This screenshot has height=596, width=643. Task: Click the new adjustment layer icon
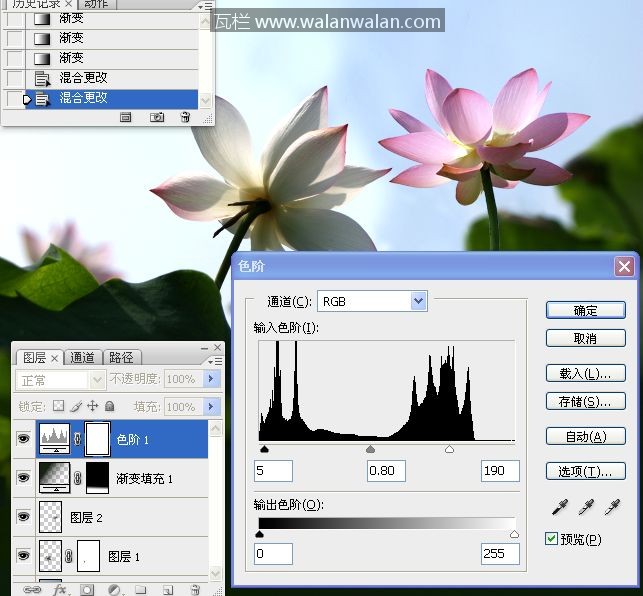point(114,590)
